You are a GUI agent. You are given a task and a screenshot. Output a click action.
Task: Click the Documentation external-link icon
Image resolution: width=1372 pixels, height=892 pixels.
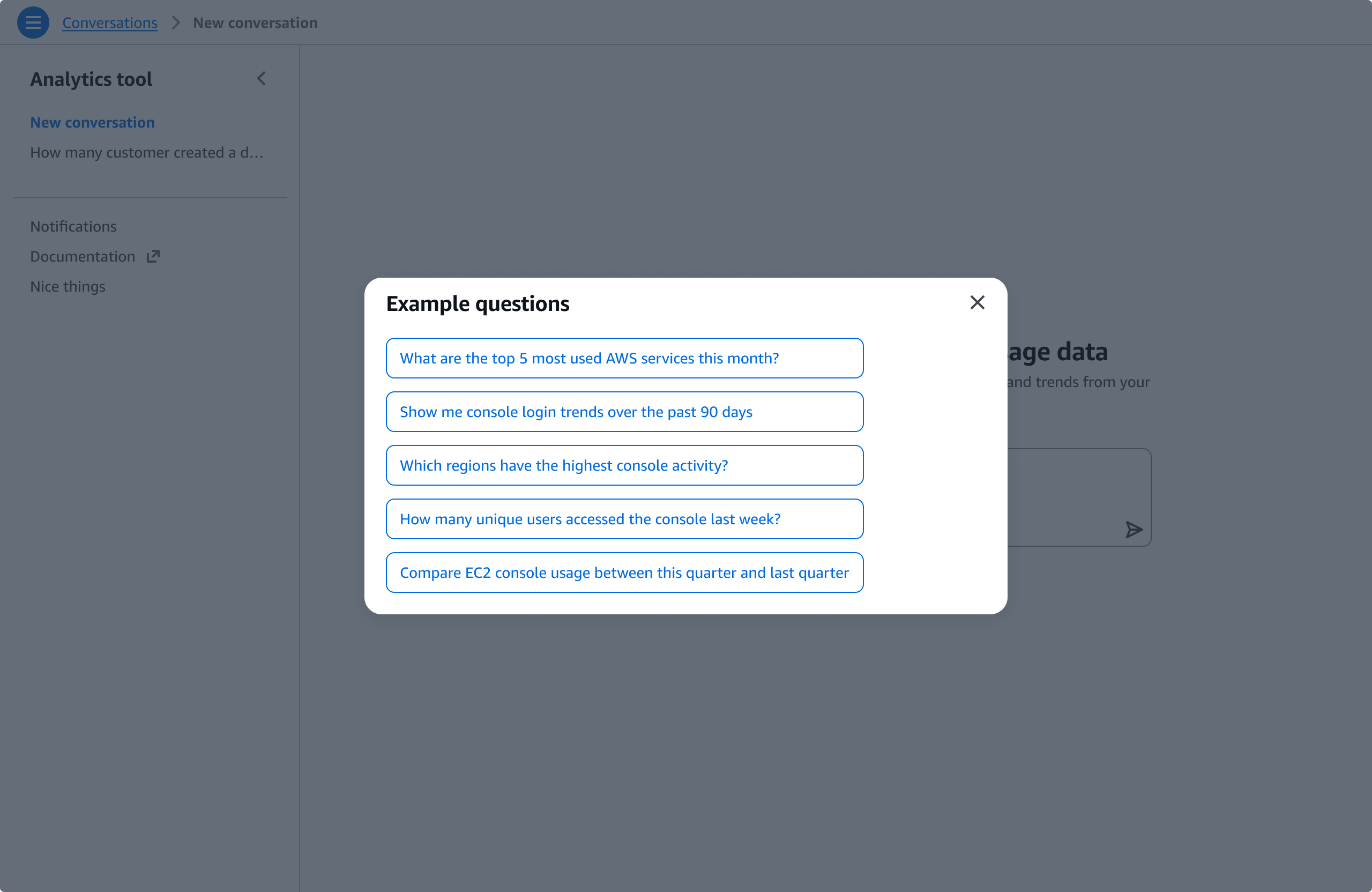[x=153, y=256]
